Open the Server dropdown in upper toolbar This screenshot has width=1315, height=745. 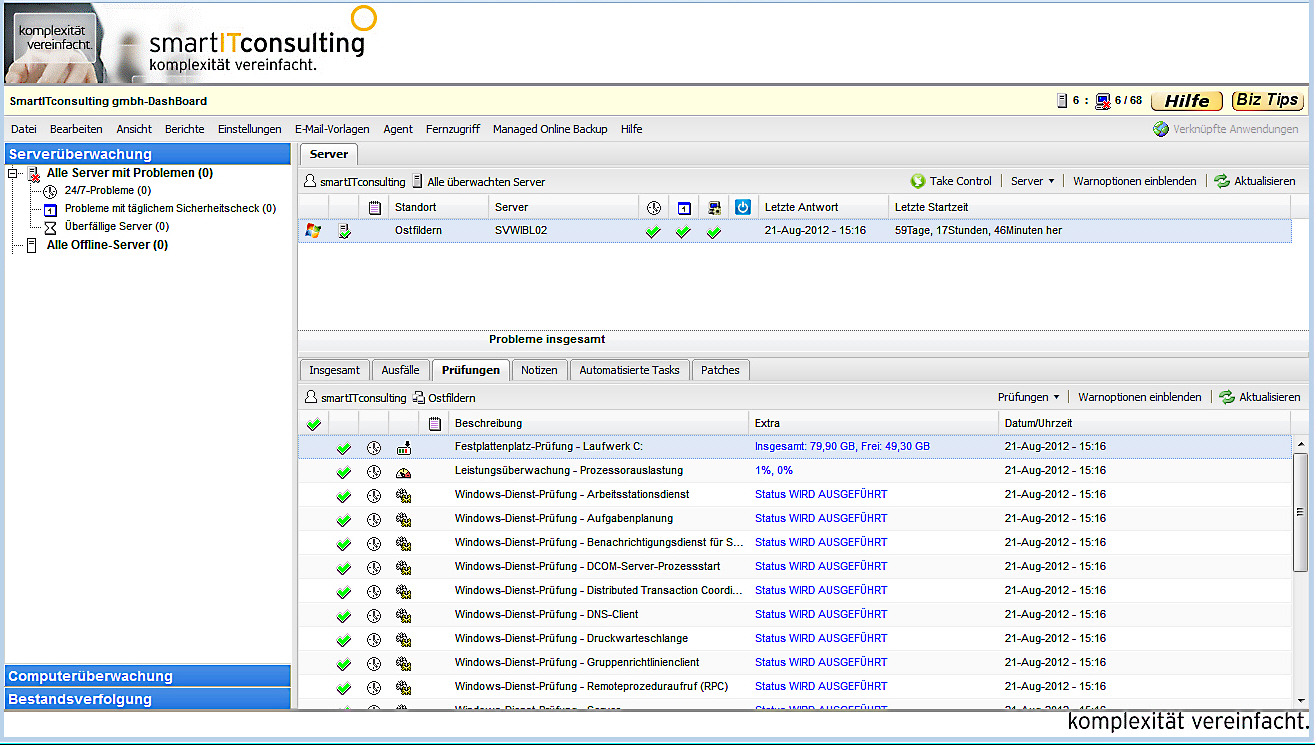pos(1033,181)
